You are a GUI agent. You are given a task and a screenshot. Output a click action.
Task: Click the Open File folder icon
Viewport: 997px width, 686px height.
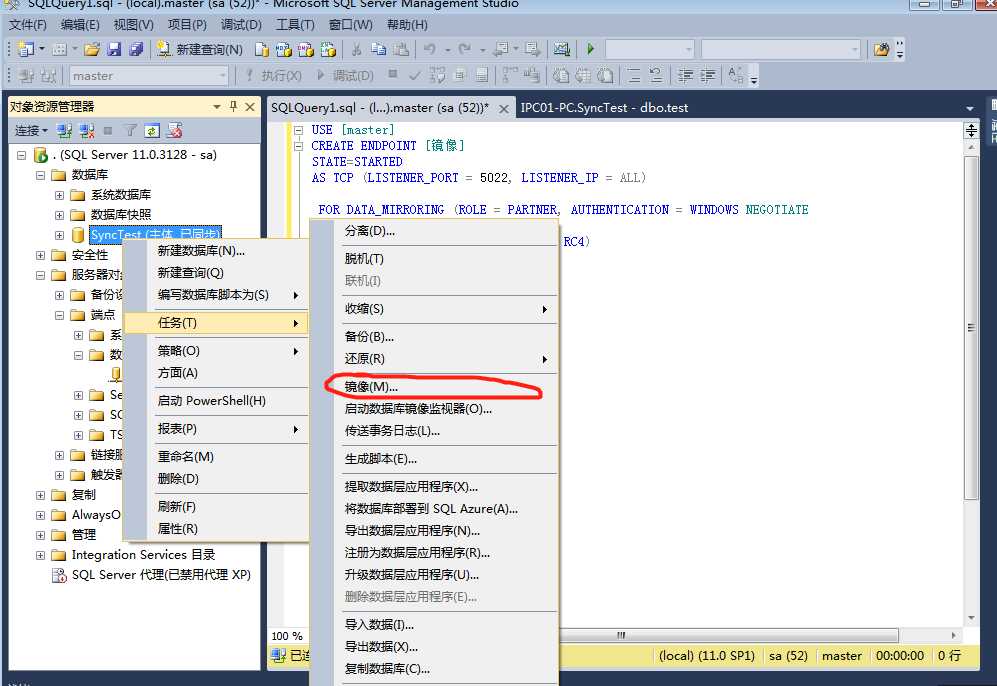(92, 49)
